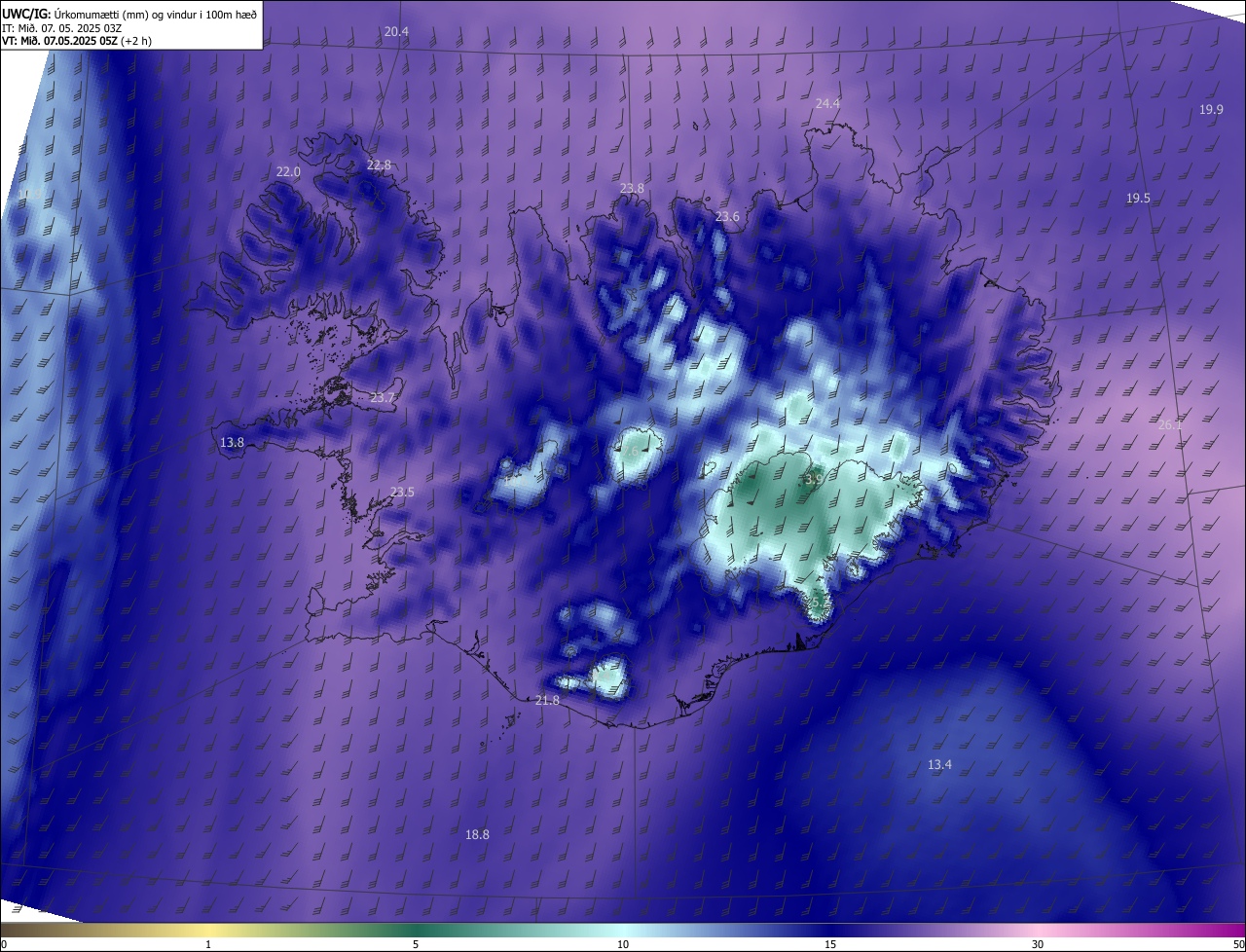
Task: Click the map value 22.0
Action: (288, 171)
